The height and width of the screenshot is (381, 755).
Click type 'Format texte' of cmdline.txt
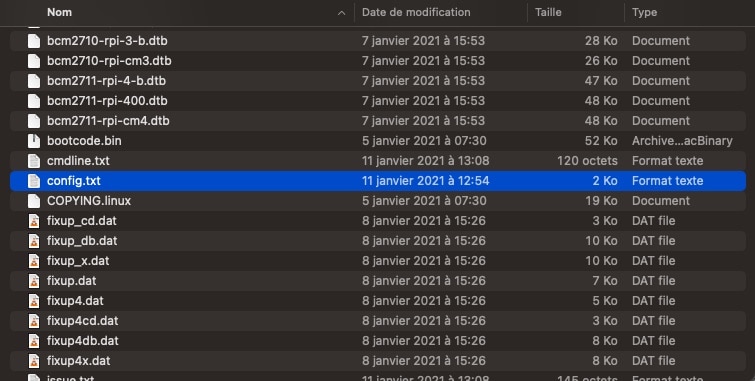coord(667,161)
